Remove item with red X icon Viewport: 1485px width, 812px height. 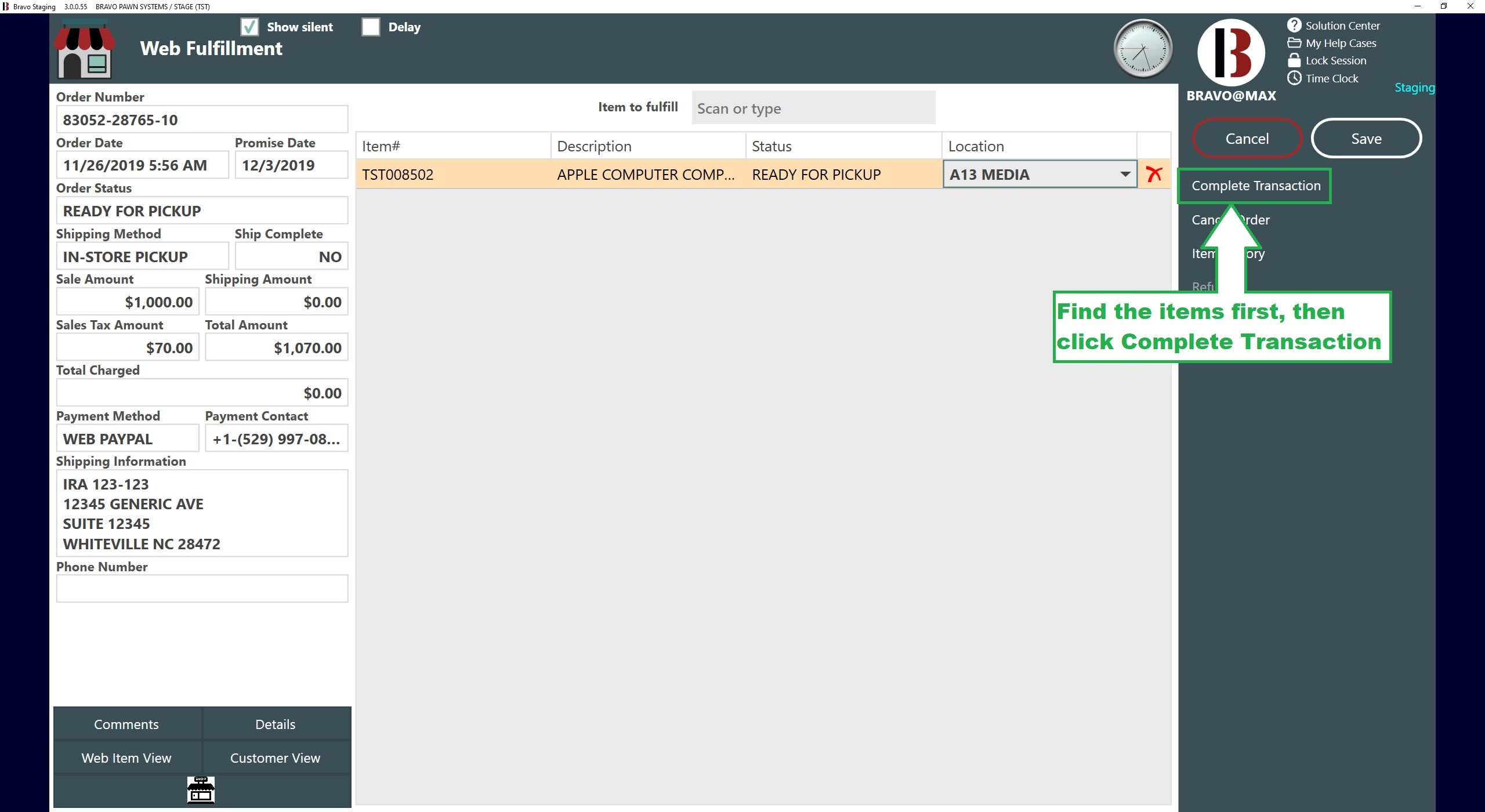[1154, 174]
